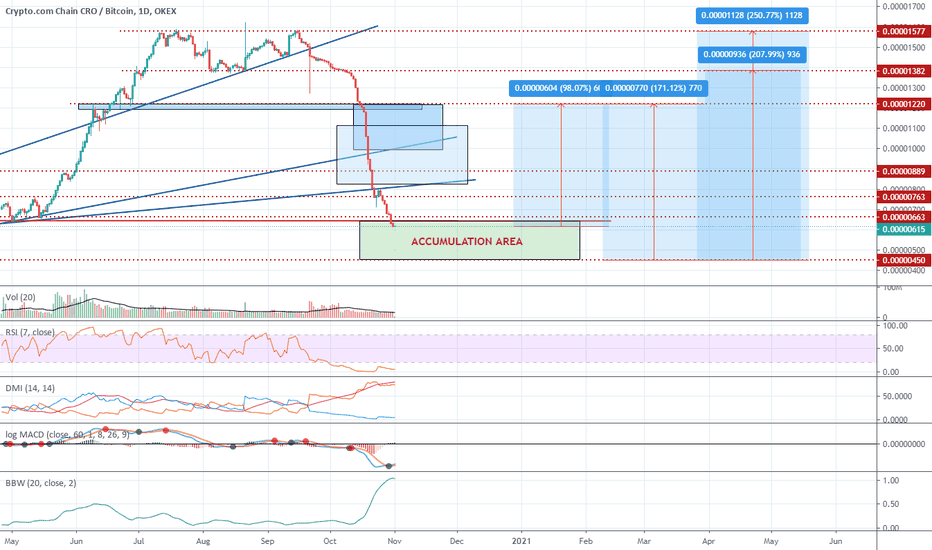
Task: Click the green 0.00000615 current price label
Action: (x=903, y=230)
